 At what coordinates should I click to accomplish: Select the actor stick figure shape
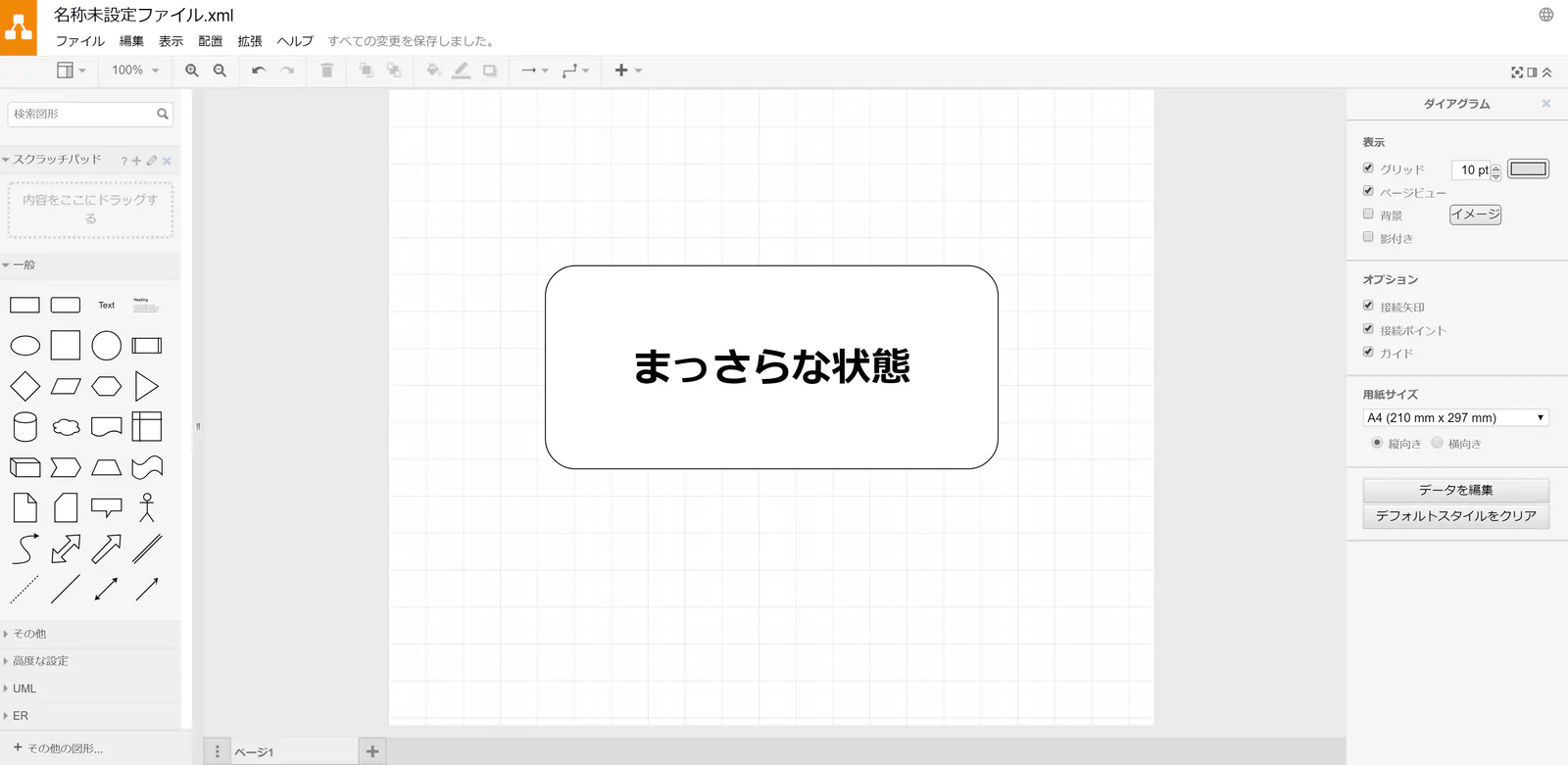[147, 507]
